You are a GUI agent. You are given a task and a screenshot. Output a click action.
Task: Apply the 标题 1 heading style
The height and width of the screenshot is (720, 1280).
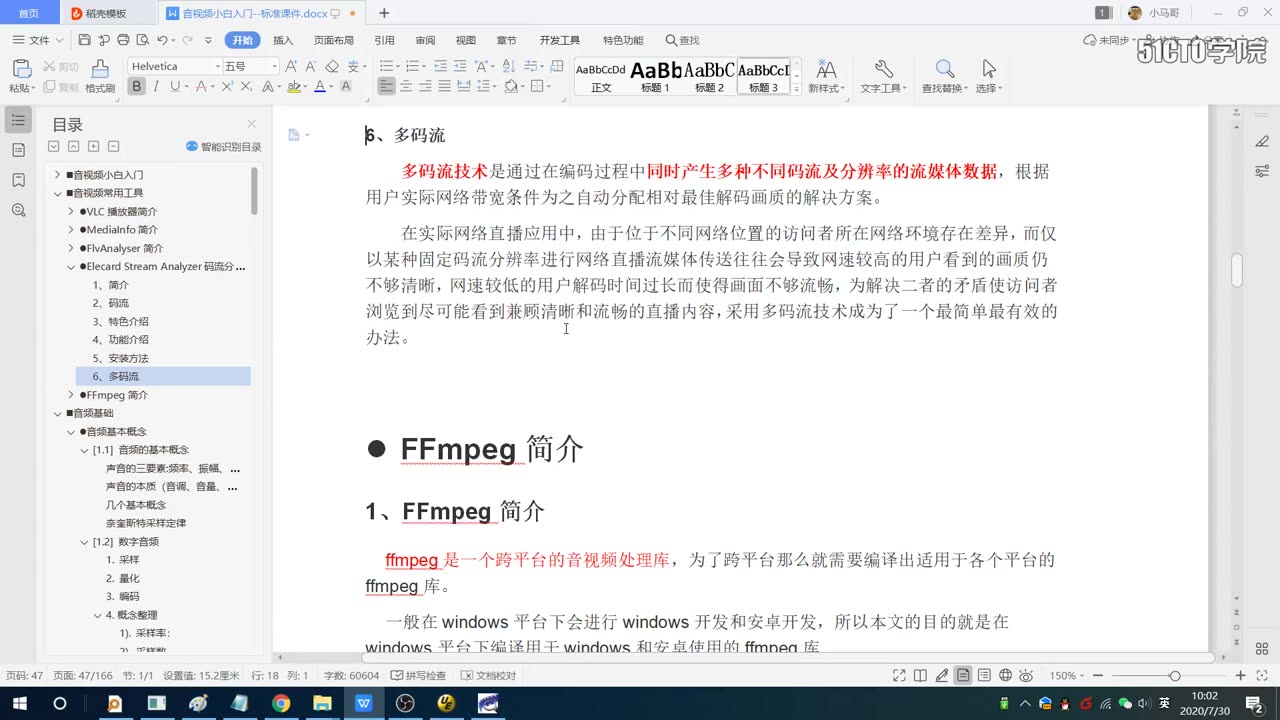tap(655, 77)
